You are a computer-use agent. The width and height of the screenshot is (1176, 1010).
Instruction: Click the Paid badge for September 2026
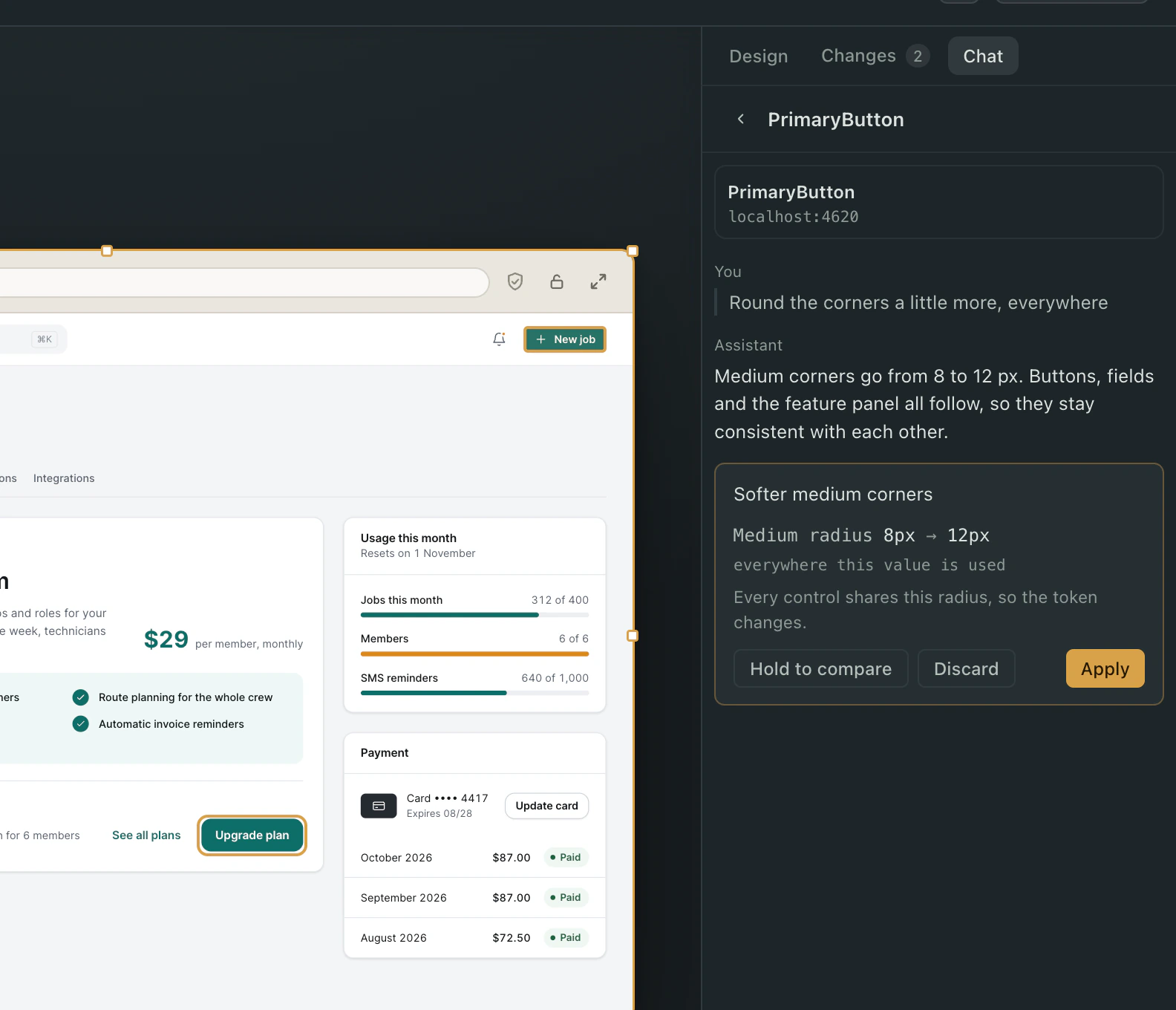click(566, 898)
